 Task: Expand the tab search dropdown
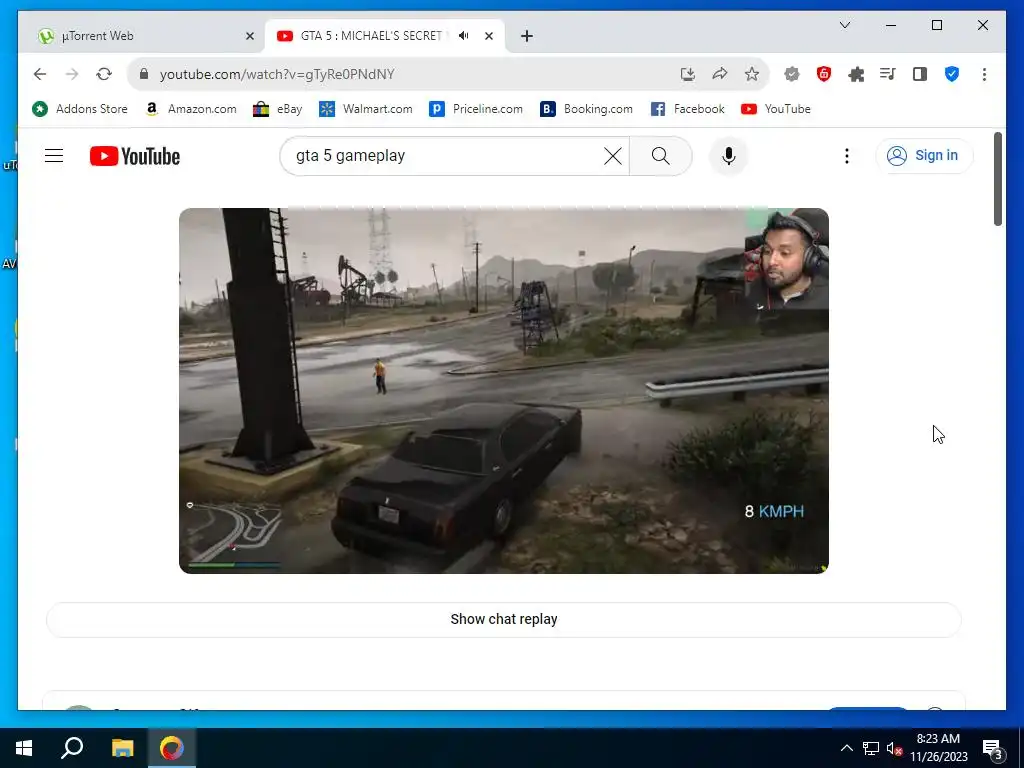point(844,25)
